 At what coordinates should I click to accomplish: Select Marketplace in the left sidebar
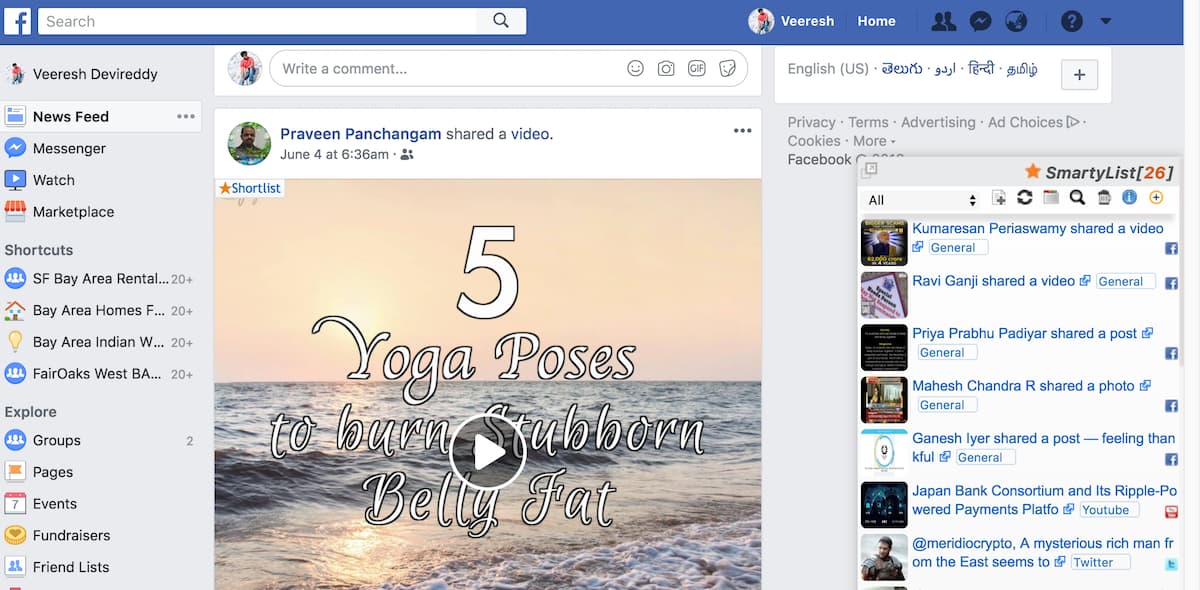click(73, 212)
